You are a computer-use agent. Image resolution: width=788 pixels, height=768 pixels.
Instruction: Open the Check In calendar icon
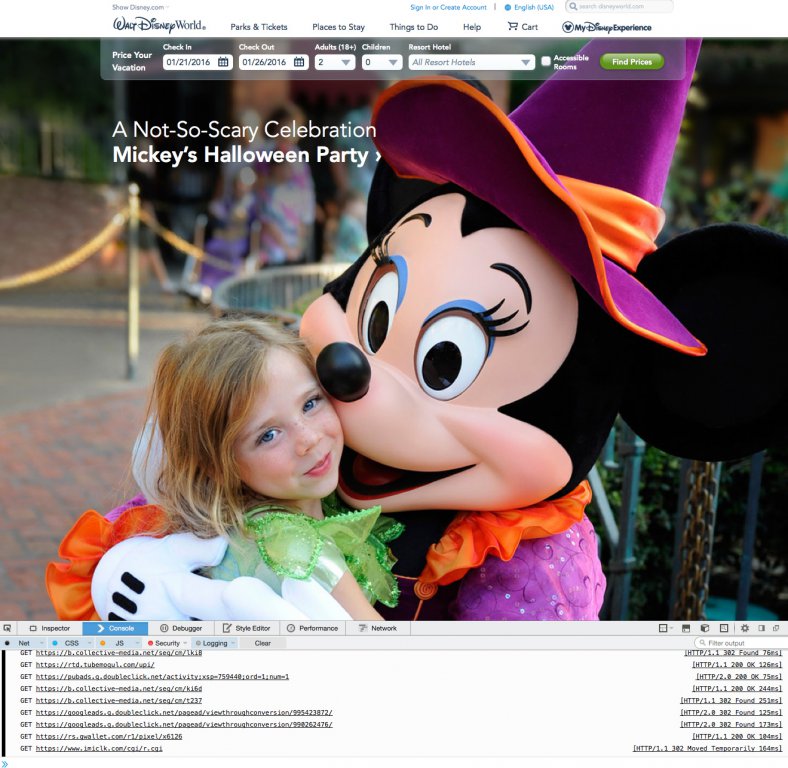click(x=223, y=62)
